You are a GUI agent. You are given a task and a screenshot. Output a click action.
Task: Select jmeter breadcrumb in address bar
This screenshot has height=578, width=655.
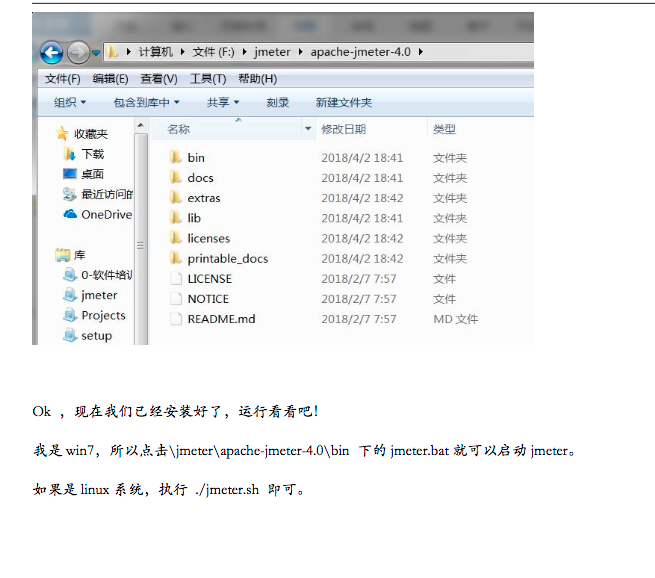coord(272,52)
